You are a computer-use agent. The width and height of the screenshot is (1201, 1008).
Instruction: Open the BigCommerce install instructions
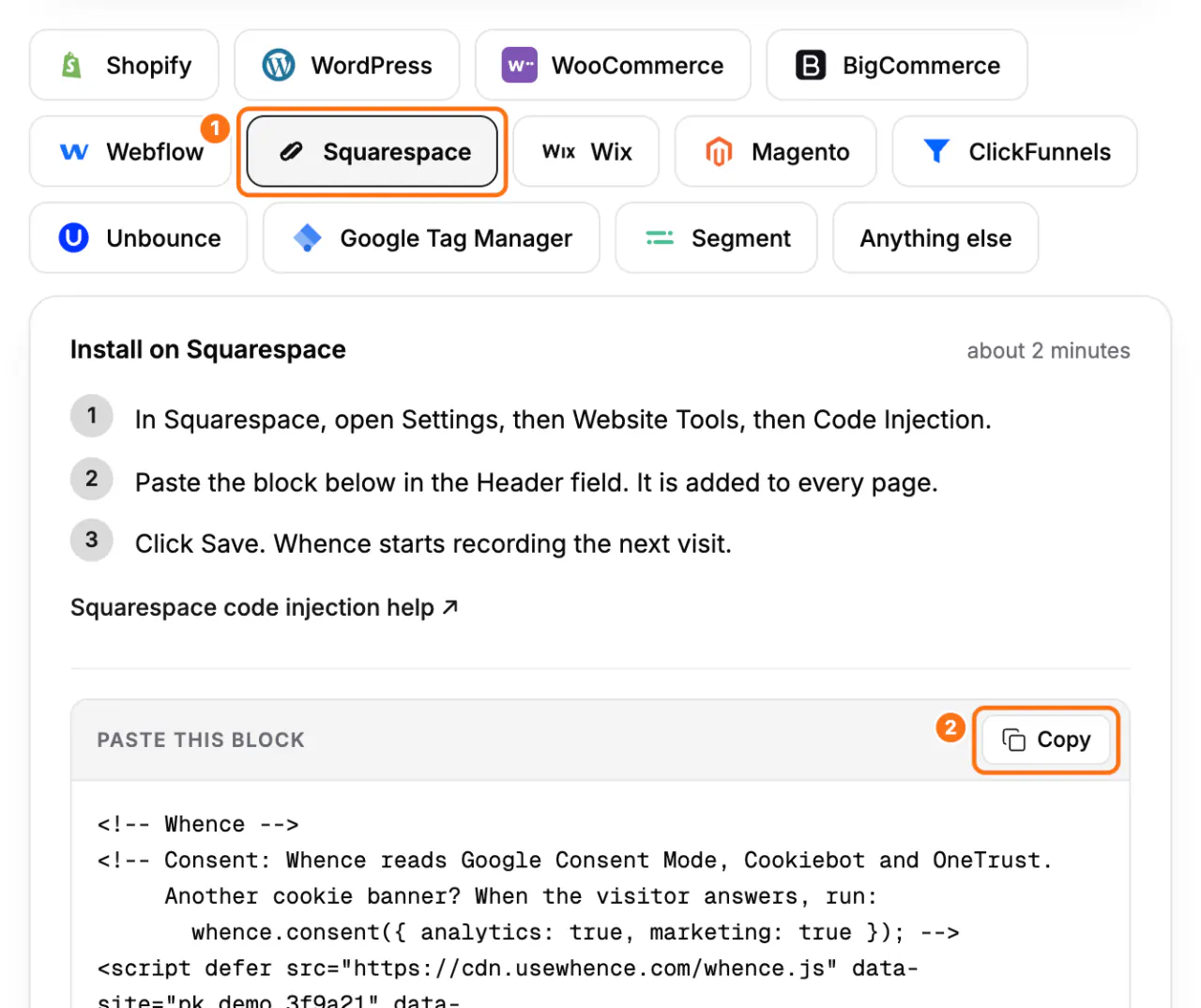tap(897, 65)
